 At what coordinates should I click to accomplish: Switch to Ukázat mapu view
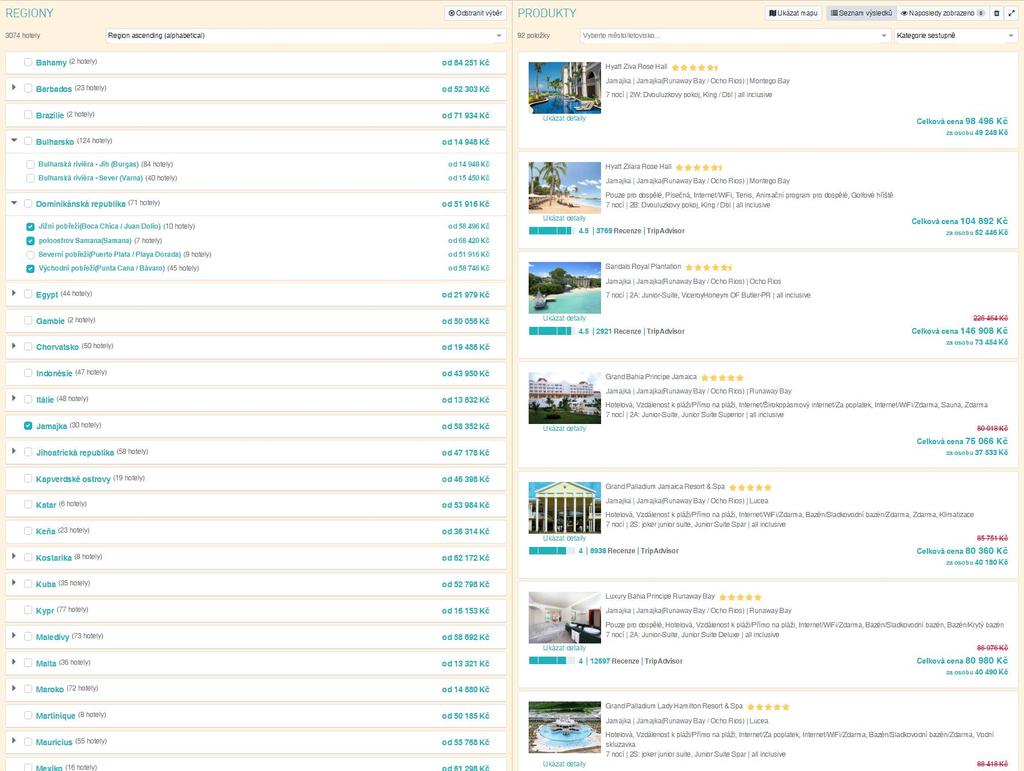point(793,13)
